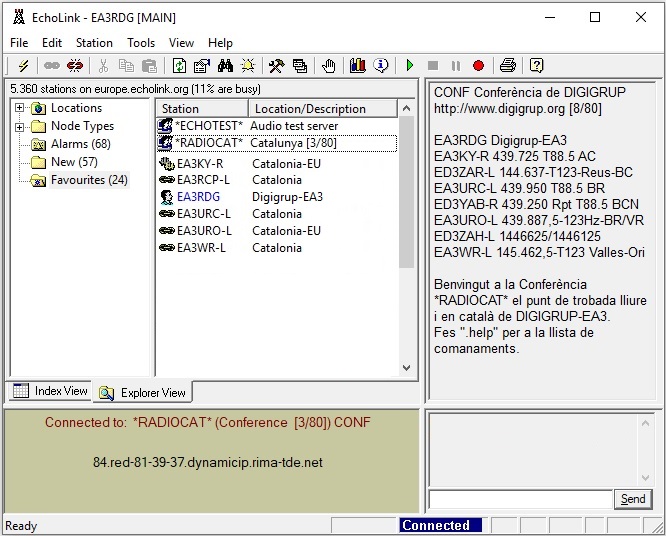Click the red Record button
Screen dimensions: 666x536
(x=479, y=65)
